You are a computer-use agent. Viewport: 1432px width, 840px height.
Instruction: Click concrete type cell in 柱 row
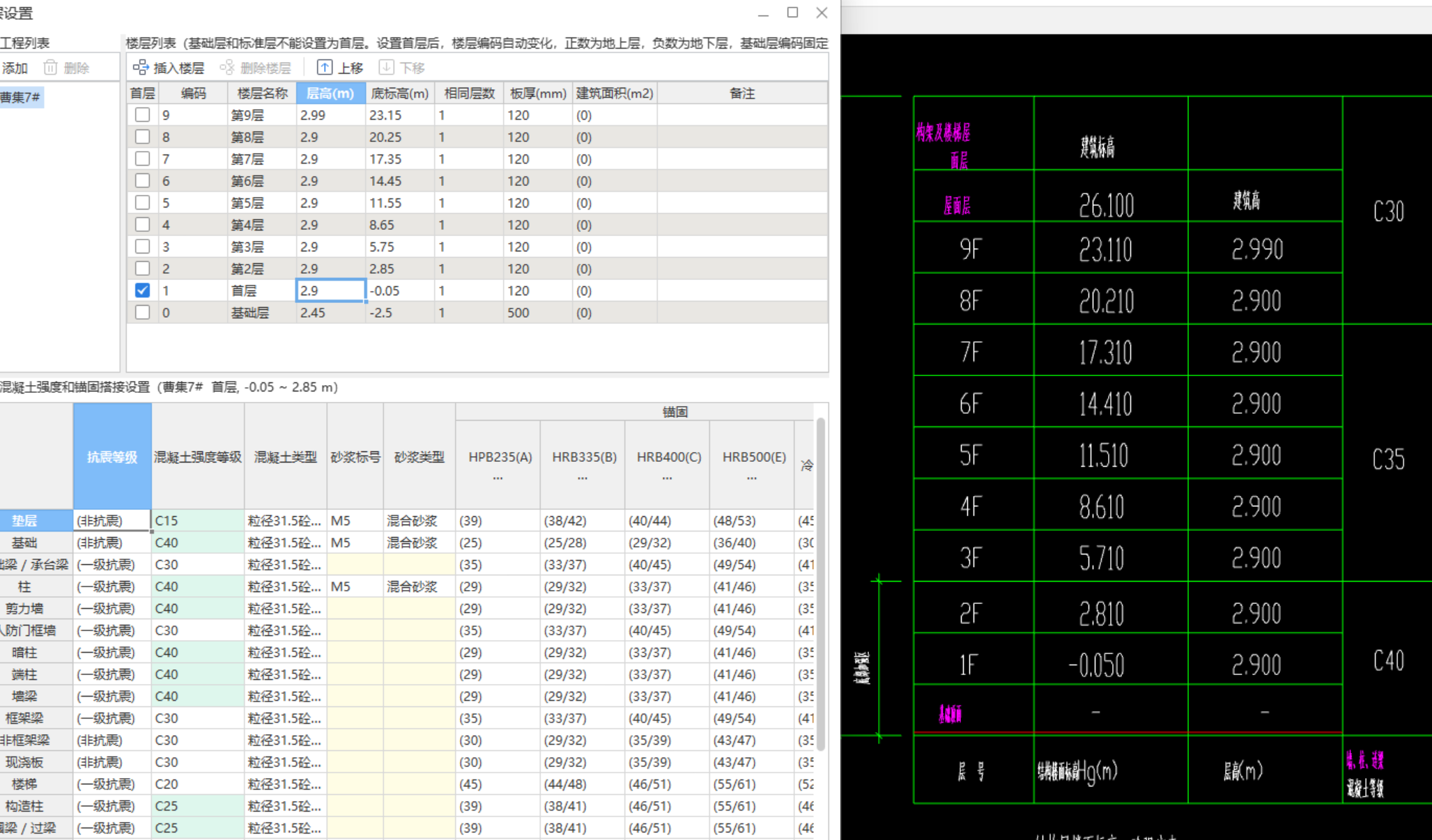pos(285,586)
